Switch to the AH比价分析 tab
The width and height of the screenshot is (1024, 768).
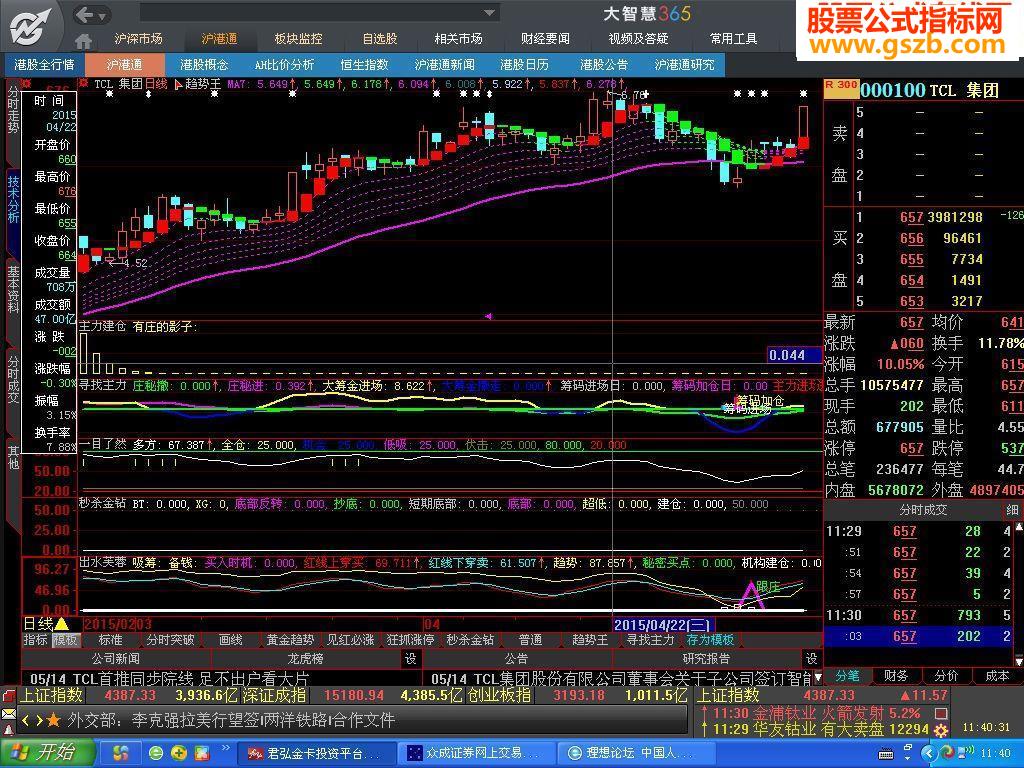click(284, 65)
